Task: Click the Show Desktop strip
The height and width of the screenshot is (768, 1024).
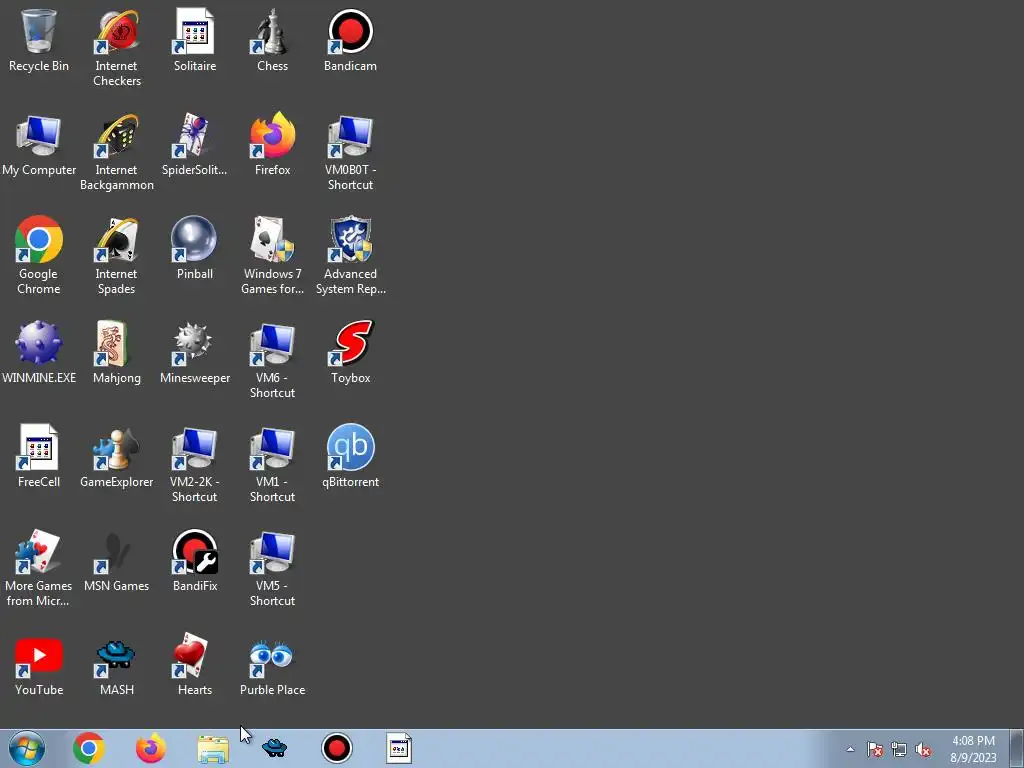Action: tap(1017, 748)
